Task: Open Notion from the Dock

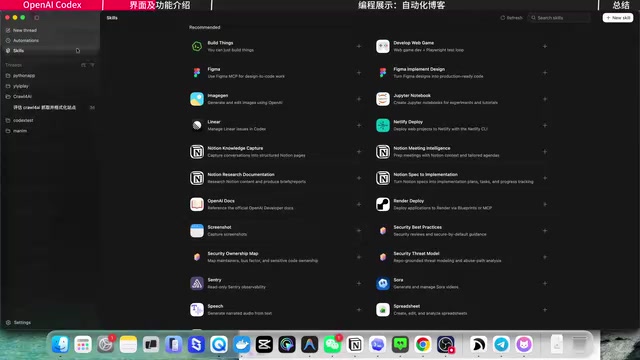Action: pyautogui.click(x=355, y=344)
